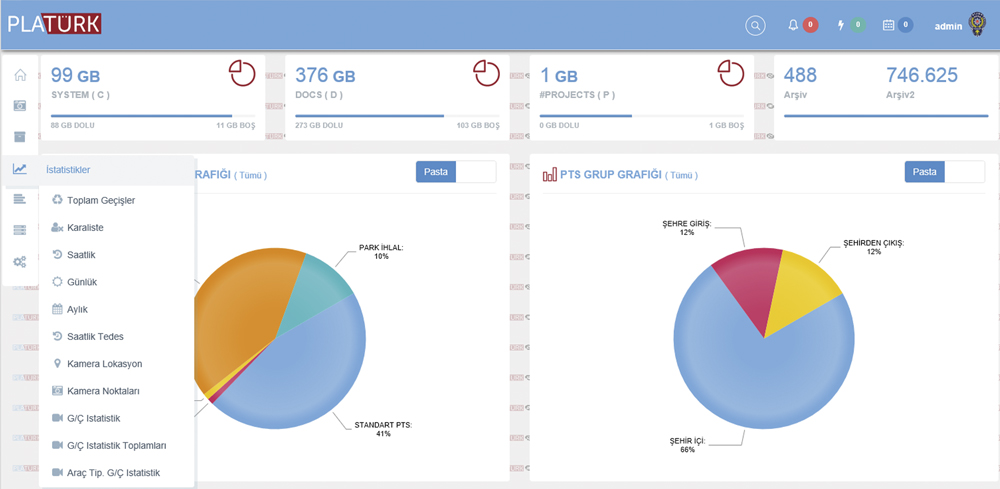Open Karaliste from statistics menu
Screen dimensions: 1000x489
click(85, 228)
